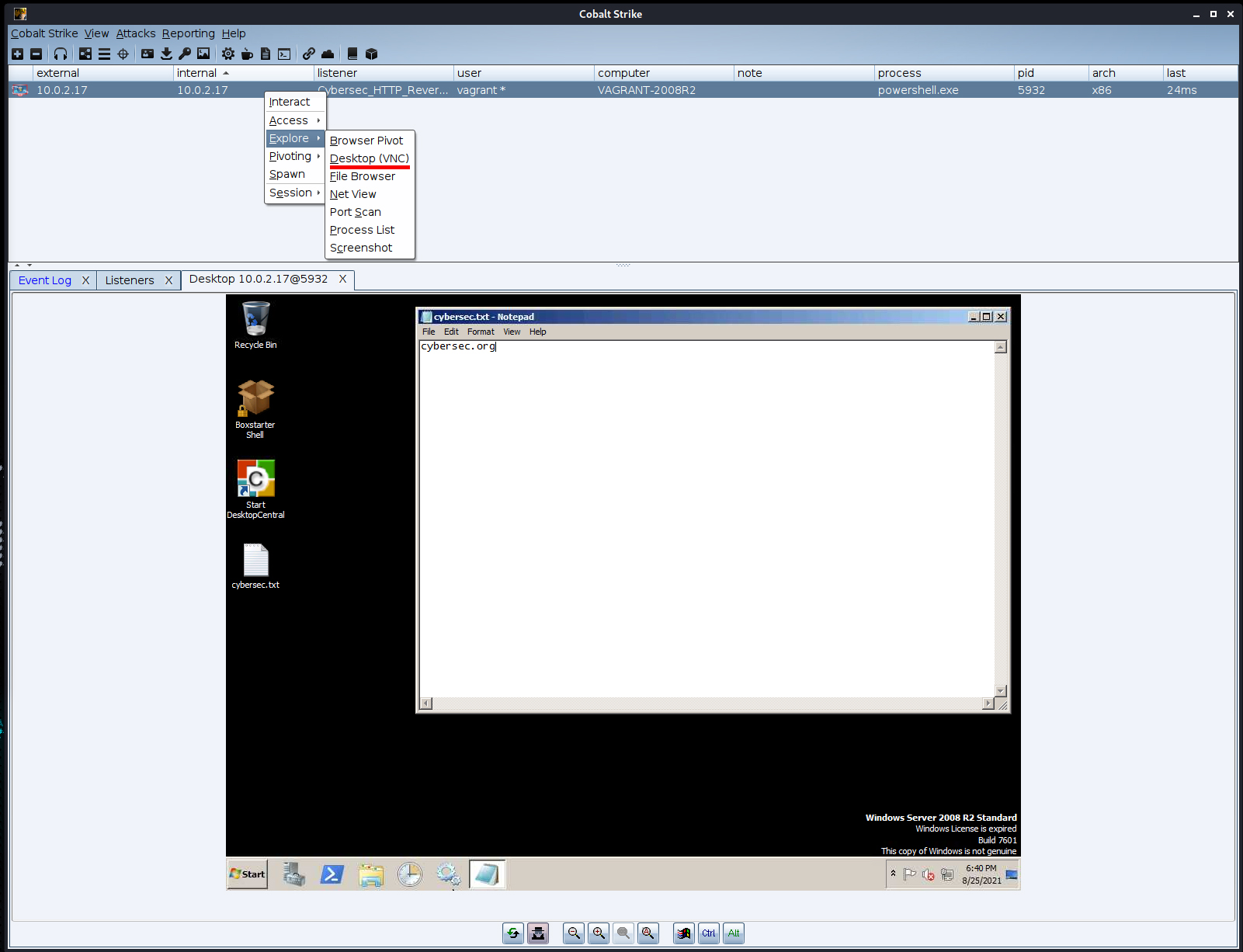Click the zoom 100 percent magnifier button
This screenshot has width=1243, height=952.
click(623, 933)
